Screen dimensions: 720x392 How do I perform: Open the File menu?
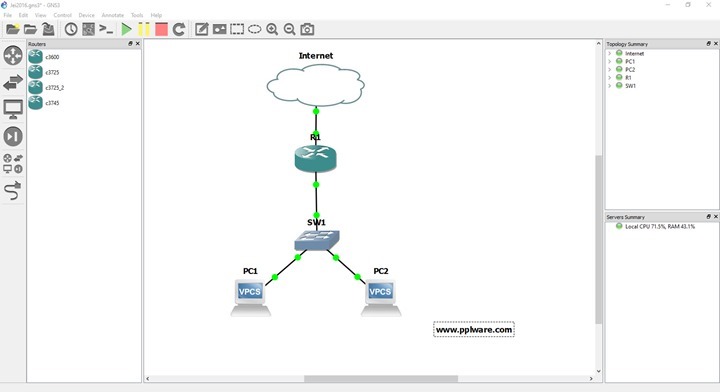tap(8, 15)
